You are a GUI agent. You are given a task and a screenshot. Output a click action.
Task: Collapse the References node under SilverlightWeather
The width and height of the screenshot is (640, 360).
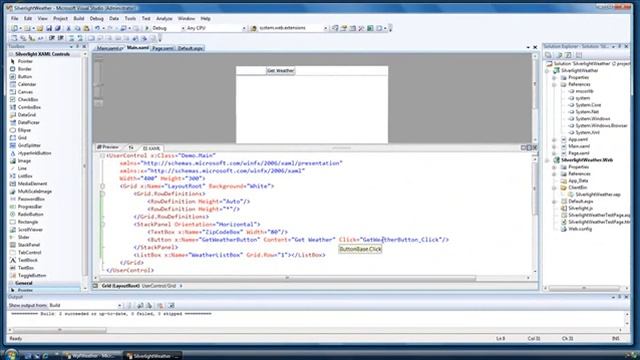pyautogui.click(x=554, y=84)
